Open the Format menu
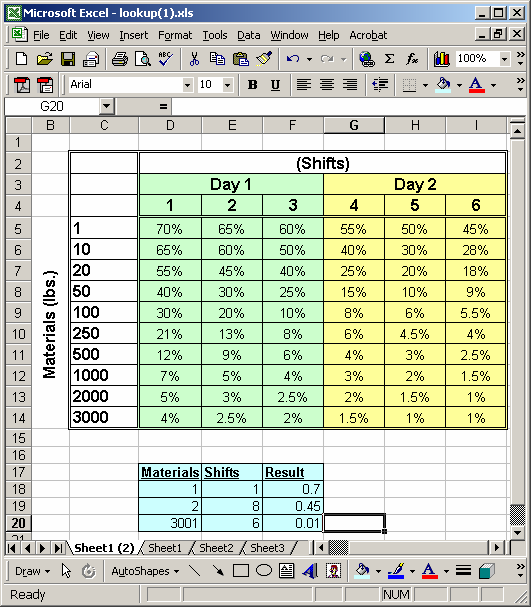The image size is (531, 607). point(175,35)
